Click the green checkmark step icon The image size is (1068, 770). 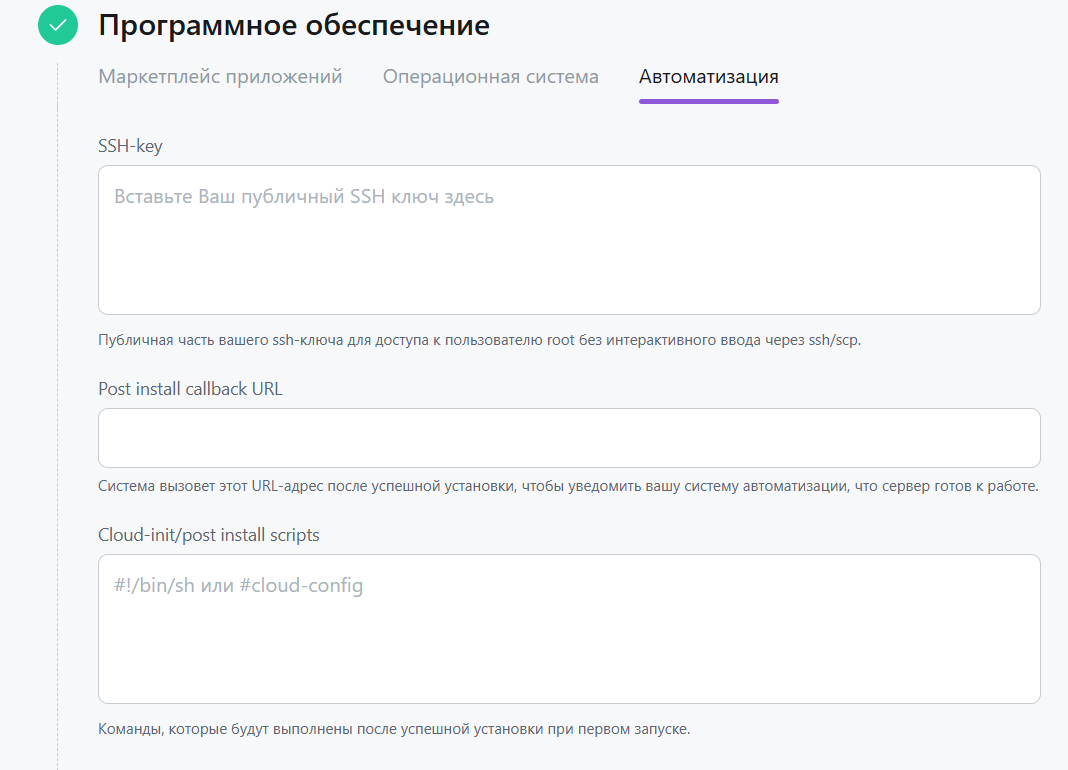pos(58,25)
